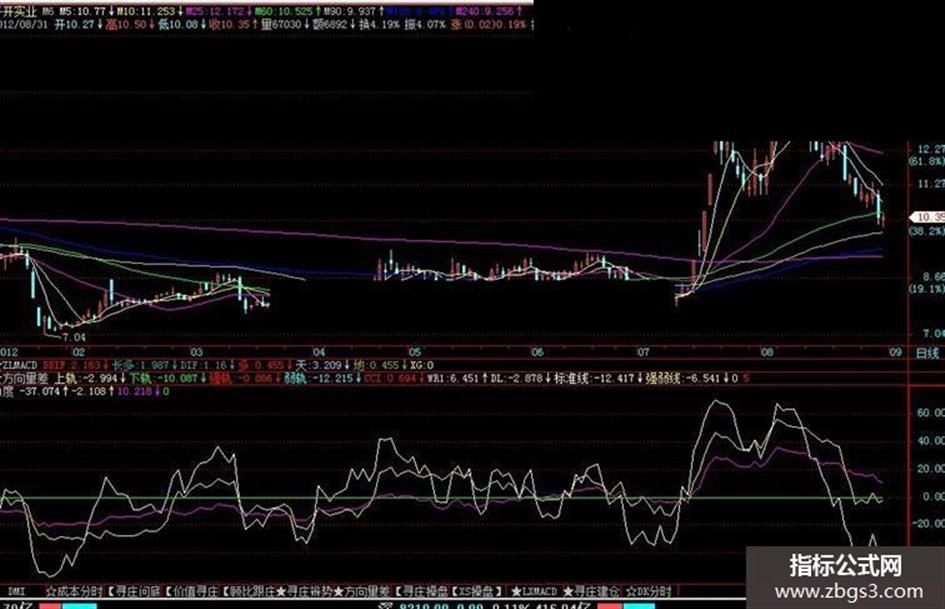Click the 天:3.209 ZLMACD value
The image size is (945, 609).
click(319, 365)
